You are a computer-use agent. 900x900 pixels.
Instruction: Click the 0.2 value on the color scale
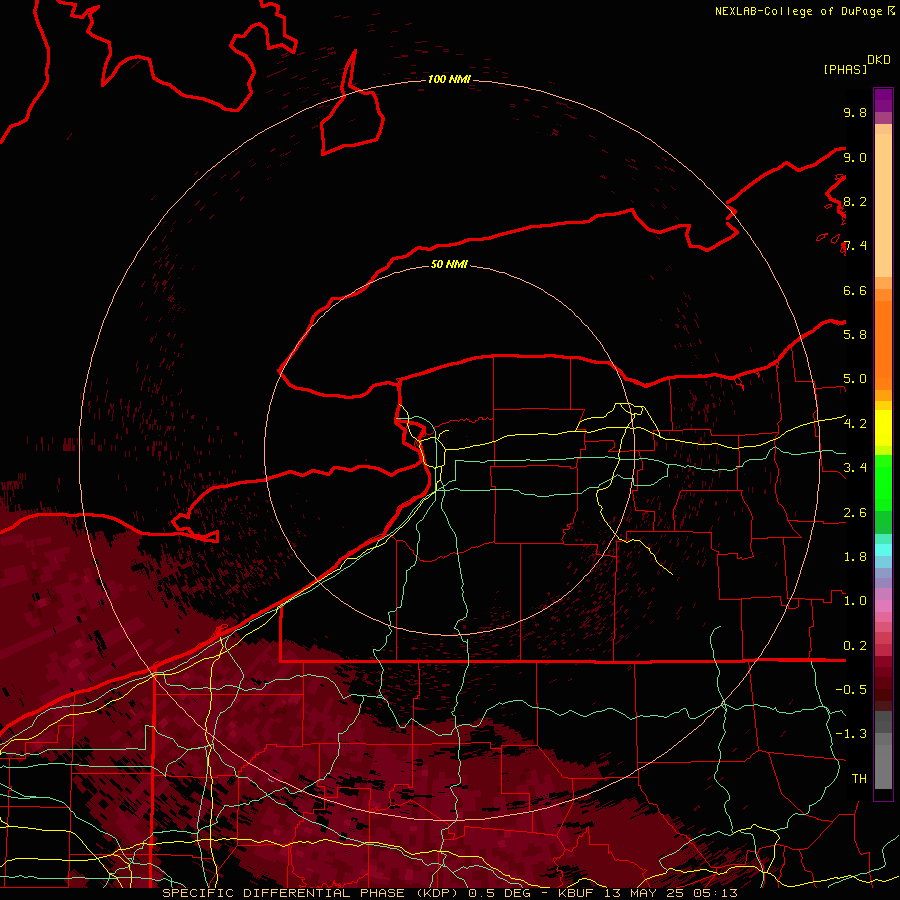pos(855,645)
